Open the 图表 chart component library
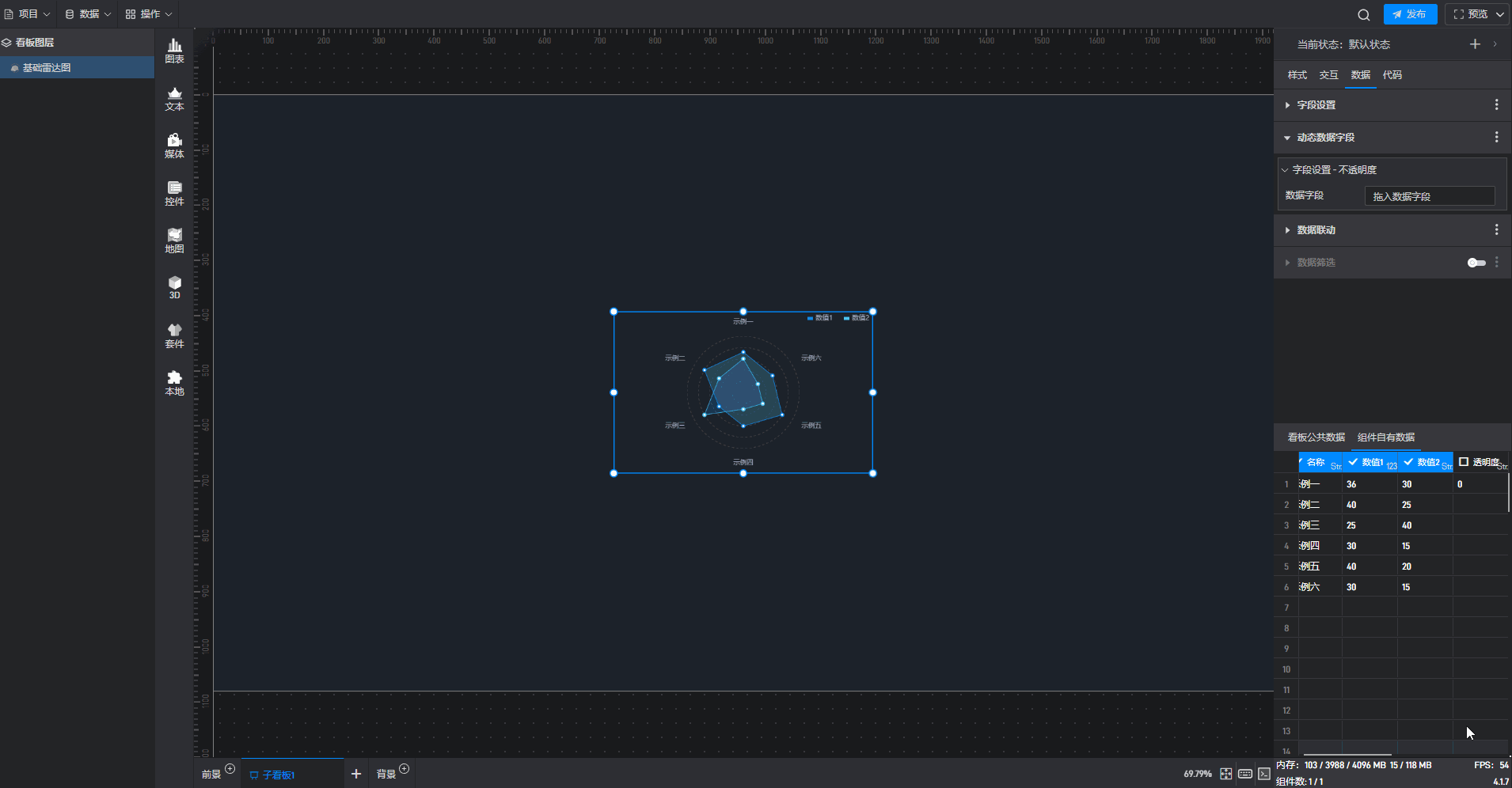 tap(174, 51)
